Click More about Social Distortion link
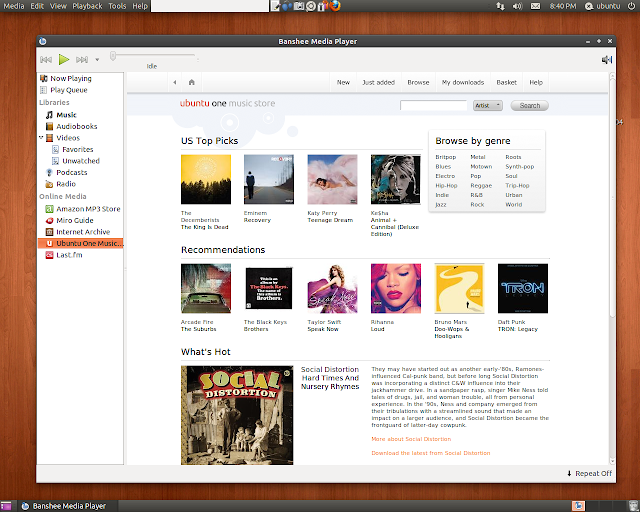This screenshot has width=640, height=512. [411, 439]
